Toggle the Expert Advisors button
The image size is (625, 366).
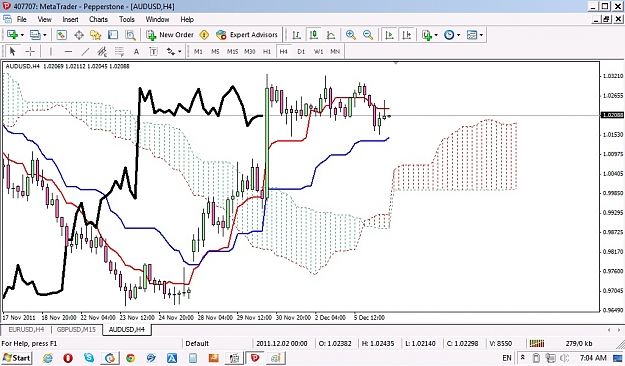pyautogui.click(x=247, y=35)
